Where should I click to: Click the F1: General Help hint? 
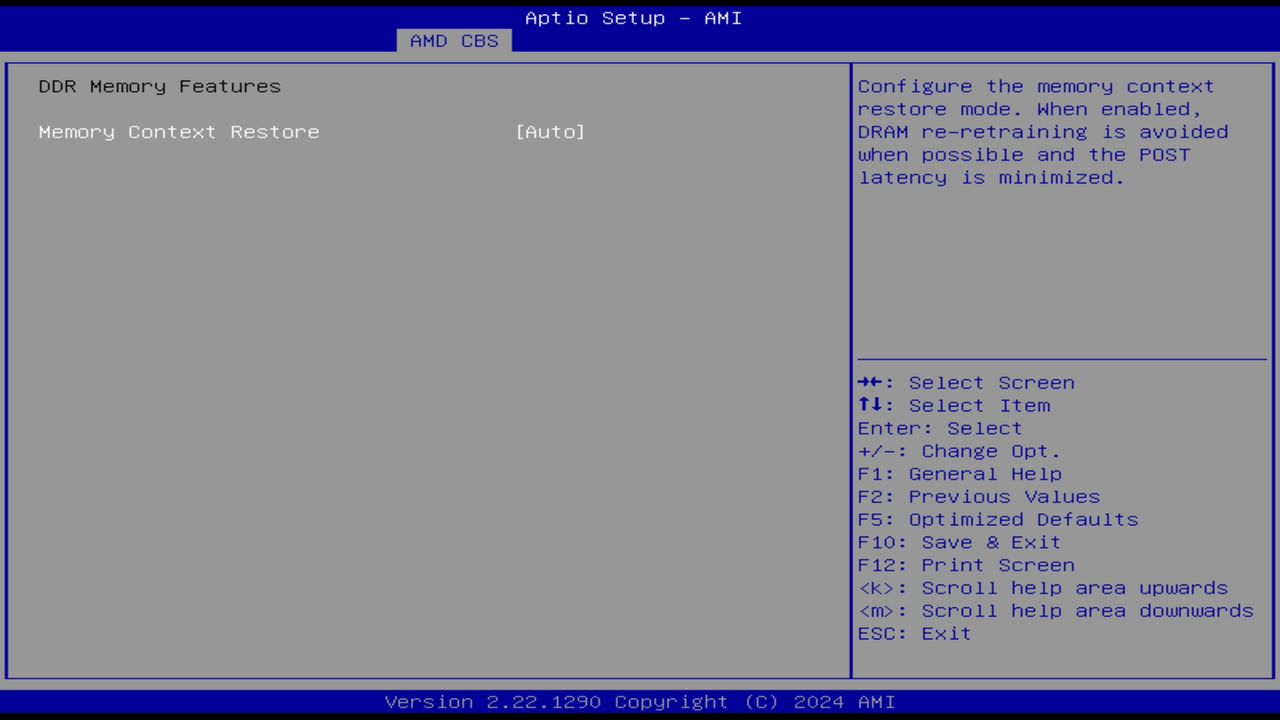[x=960, y=475]
